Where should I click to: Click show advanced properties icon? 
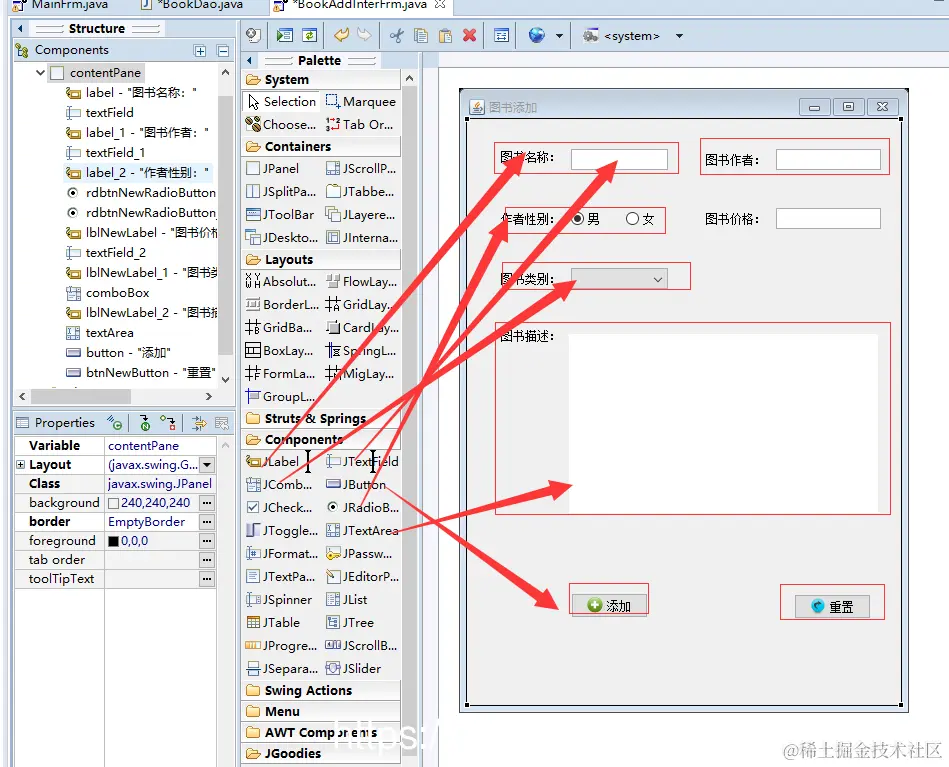[x=199, y=423]
